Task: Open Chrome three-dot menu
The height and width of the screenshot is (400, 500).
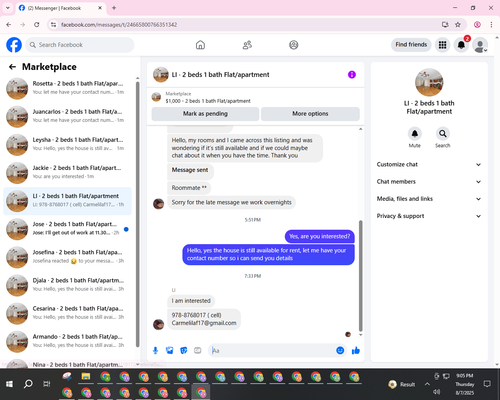Action: 491,25
